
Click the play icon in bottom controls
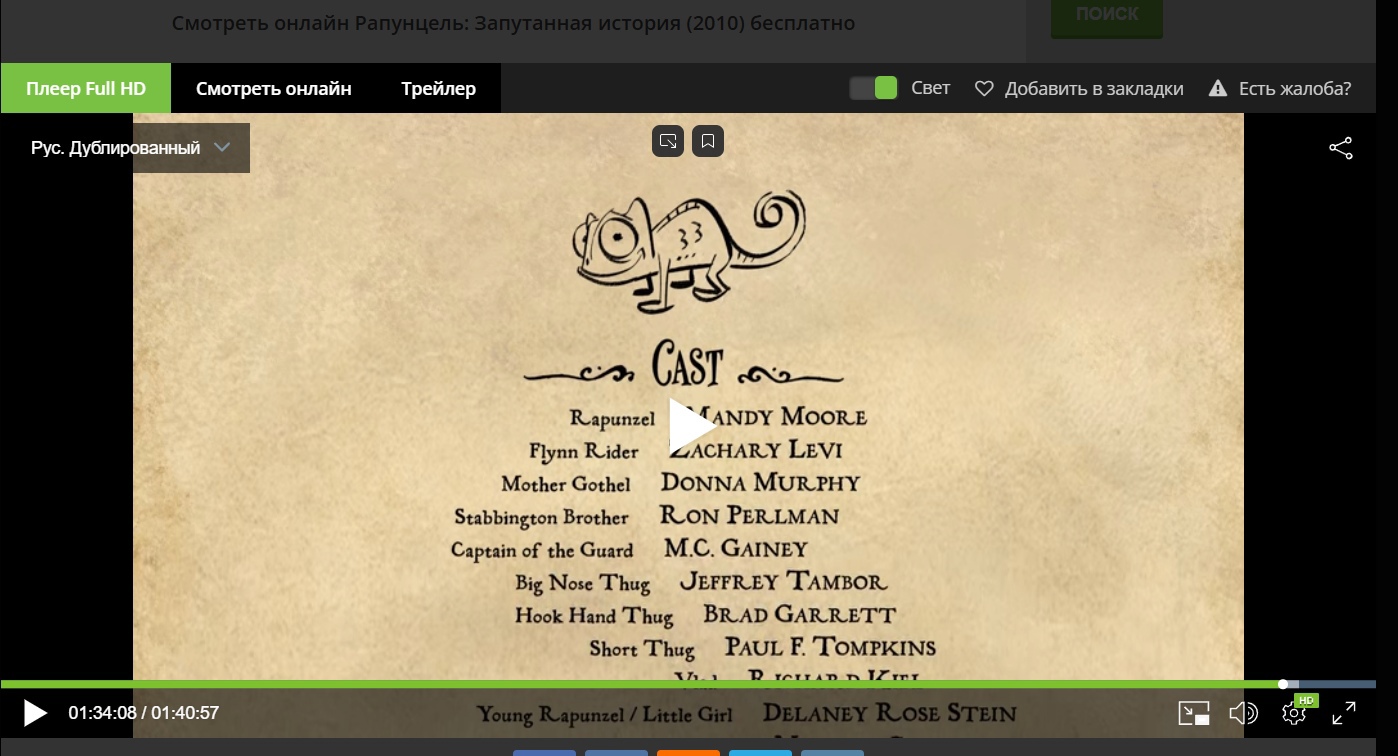(35, 713)
